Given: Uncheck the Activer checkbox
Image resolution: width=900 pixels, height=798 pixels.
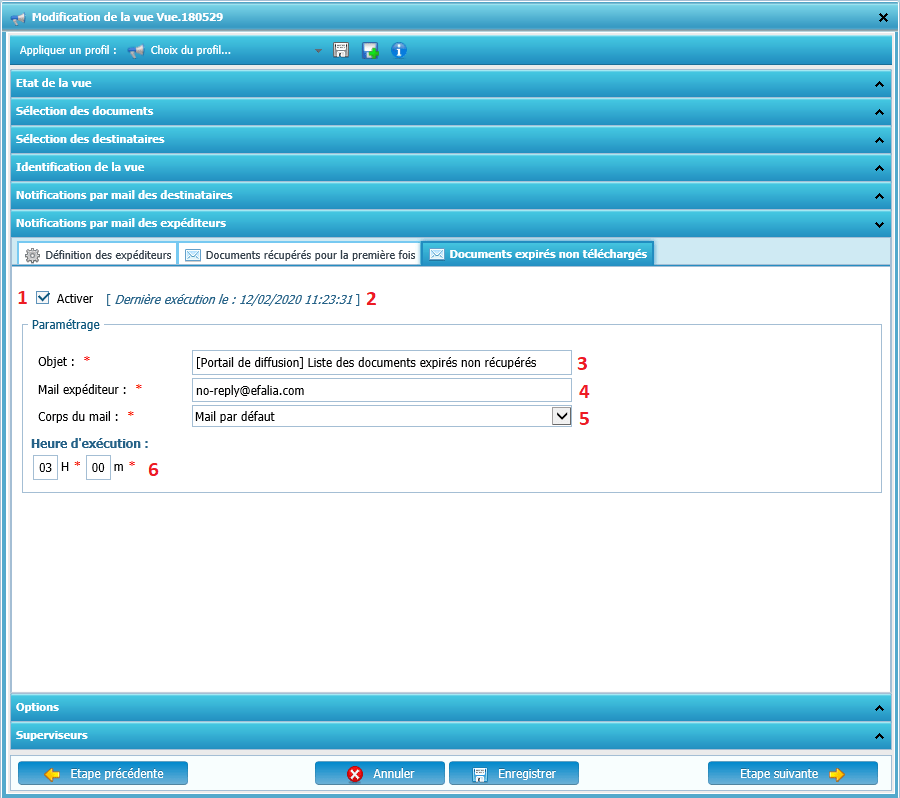Looking at the screenshot, I should coord(42,298).
